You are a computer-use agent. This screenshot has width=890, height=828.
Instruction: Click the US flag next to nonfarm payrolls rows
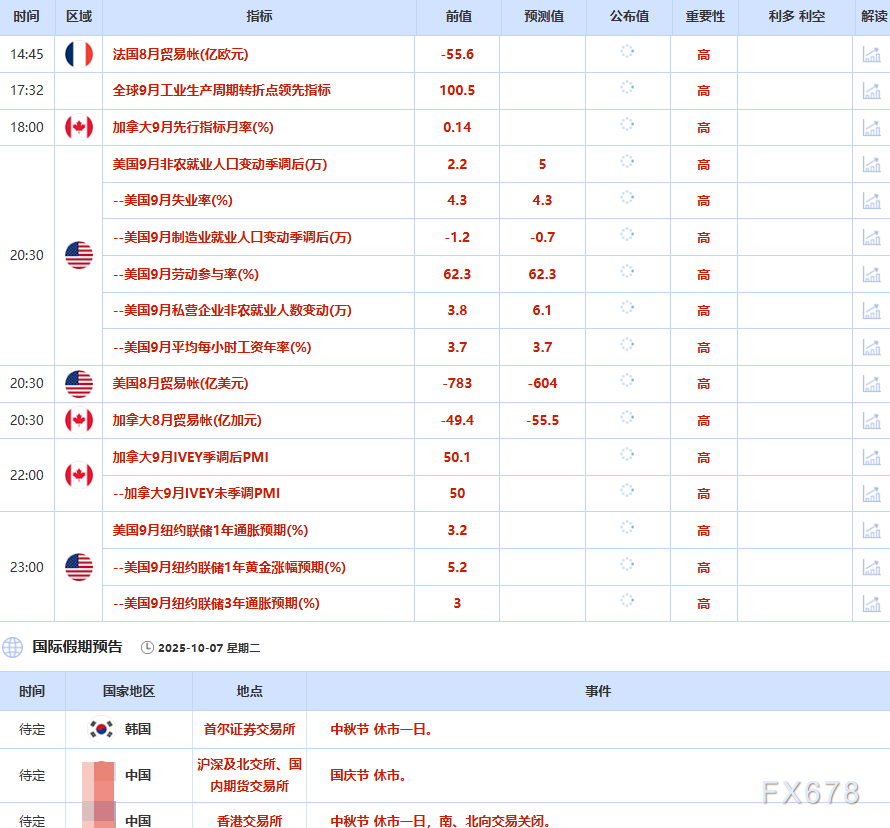[78, 255]
